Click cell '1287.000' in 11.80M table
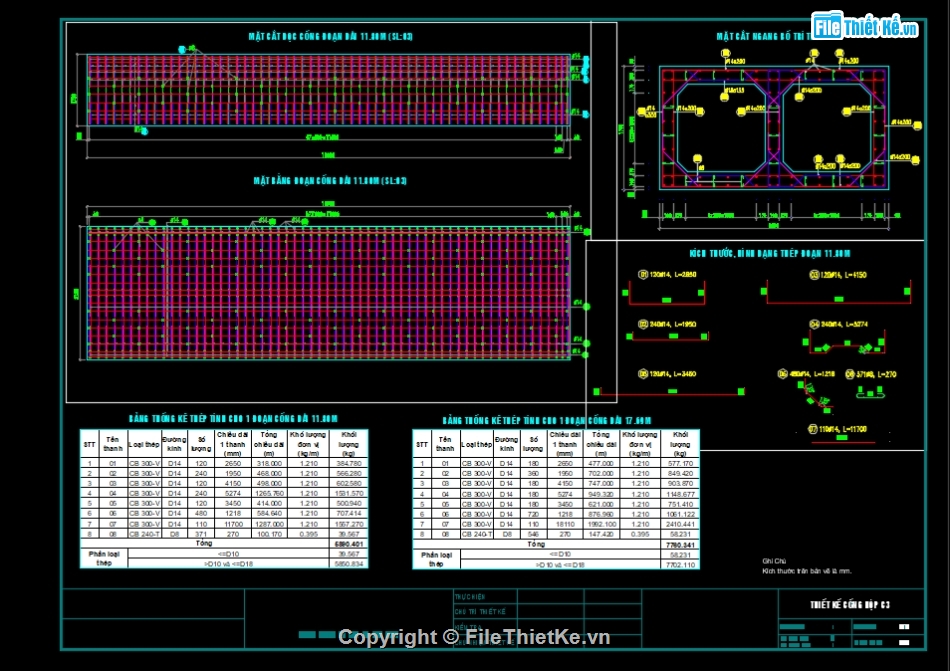 point(269,524)
